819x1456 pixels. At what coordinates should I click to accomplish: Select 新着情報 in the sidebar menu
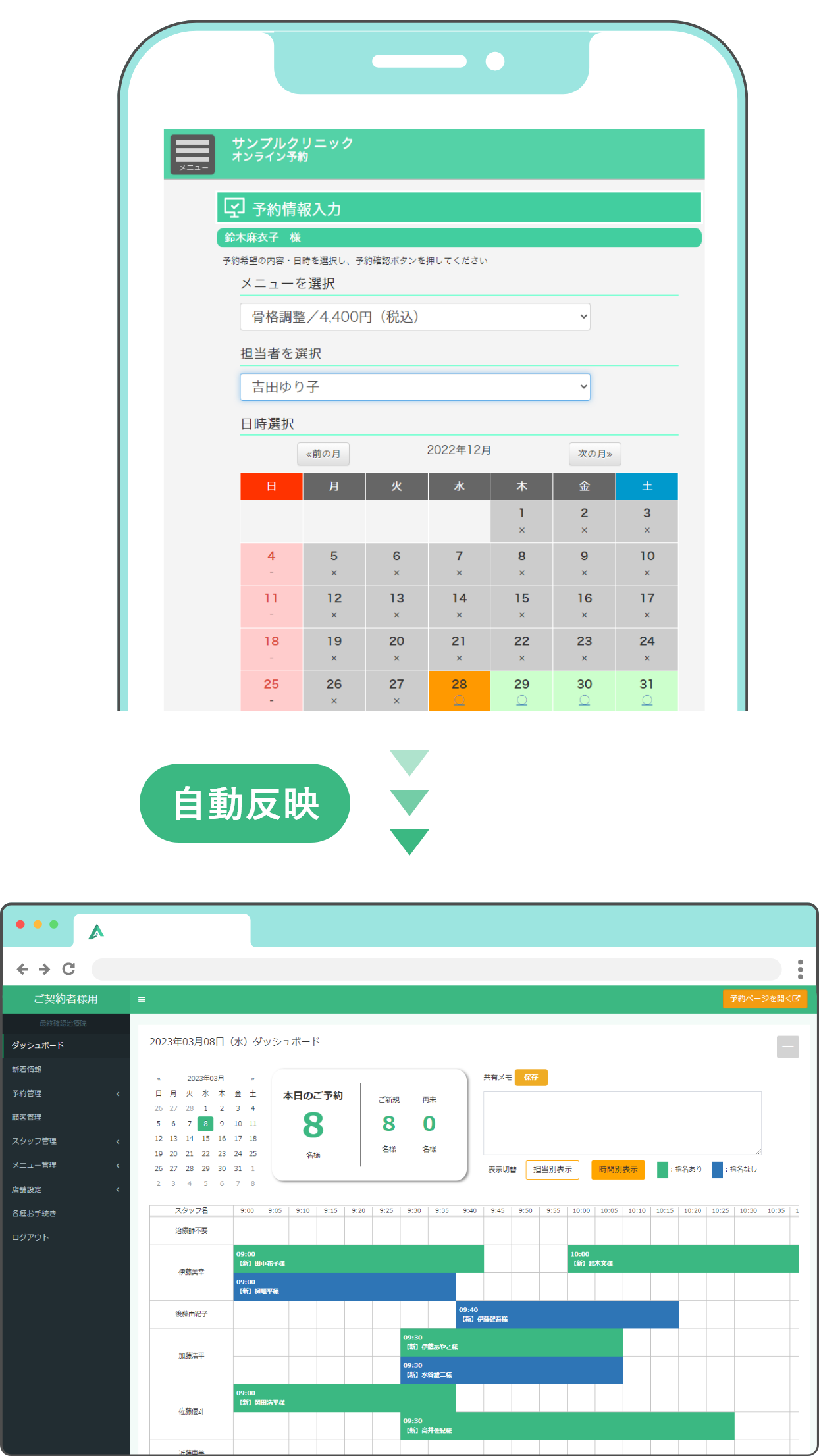tap(27, 1070)
